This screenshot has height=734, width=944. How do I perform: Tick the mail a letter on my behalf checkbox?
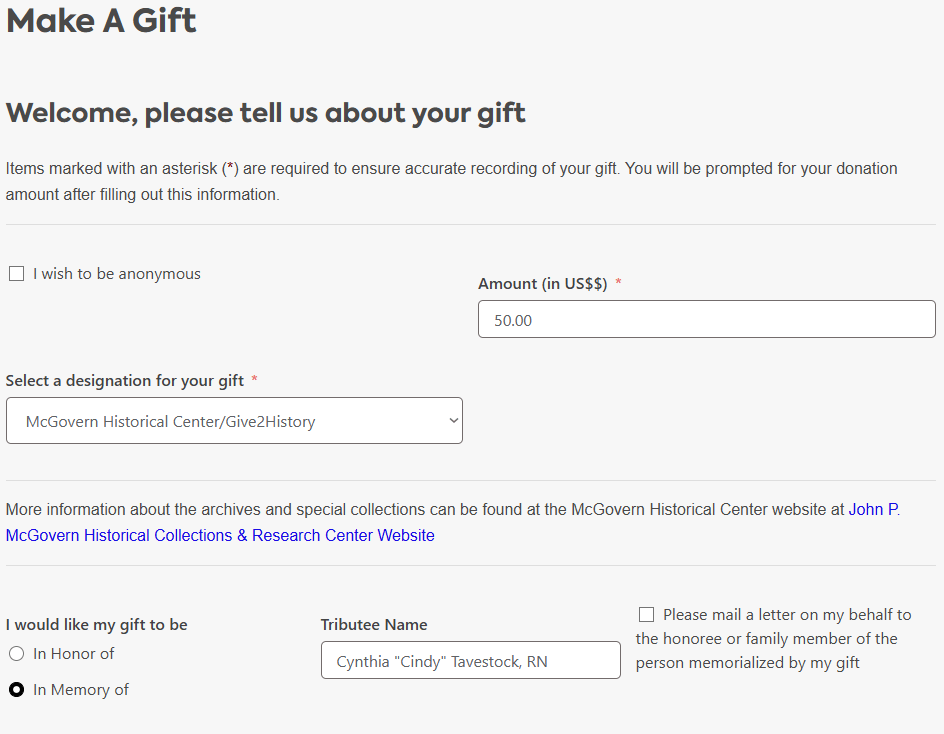click(647, 615)
